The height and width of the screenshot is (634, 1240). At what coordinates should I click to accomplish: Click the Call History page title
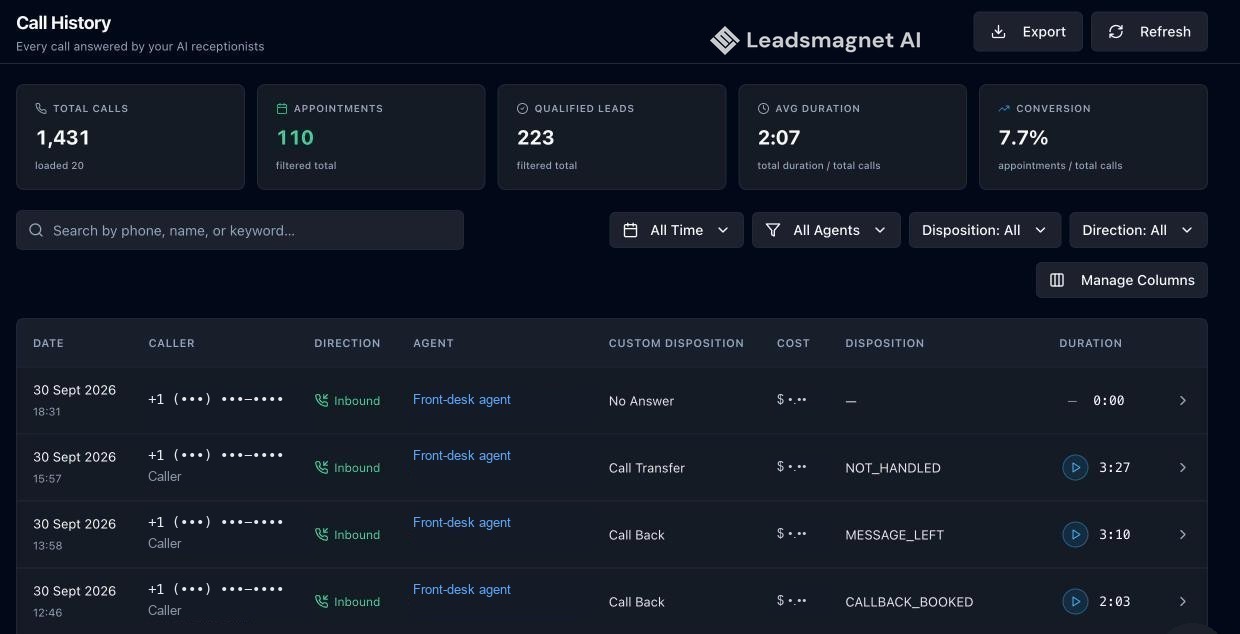[63, 22]
